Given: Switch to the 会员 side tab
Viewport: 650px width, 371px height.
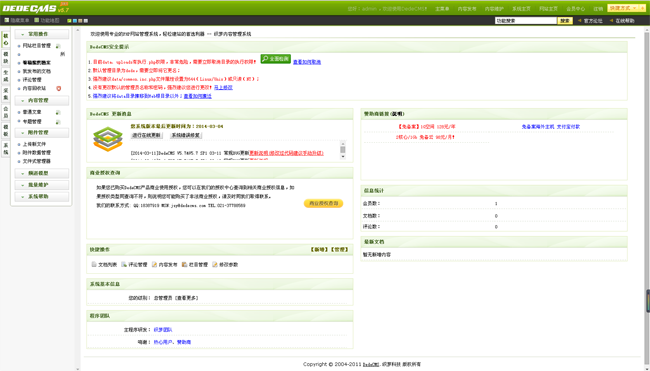Looking at the screenshot, I should point(6,112).
